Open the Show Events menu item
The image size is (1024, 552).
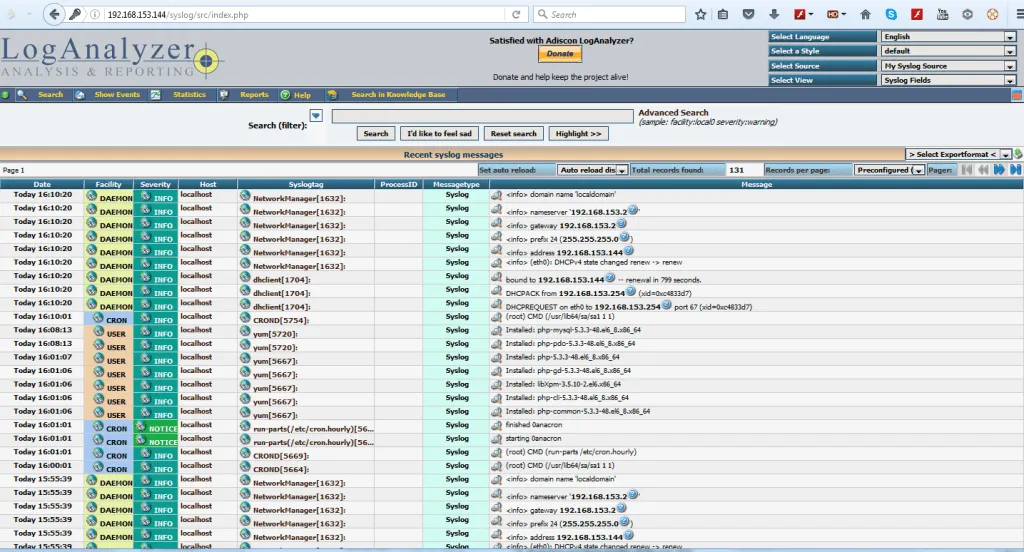tap(117, 95)
